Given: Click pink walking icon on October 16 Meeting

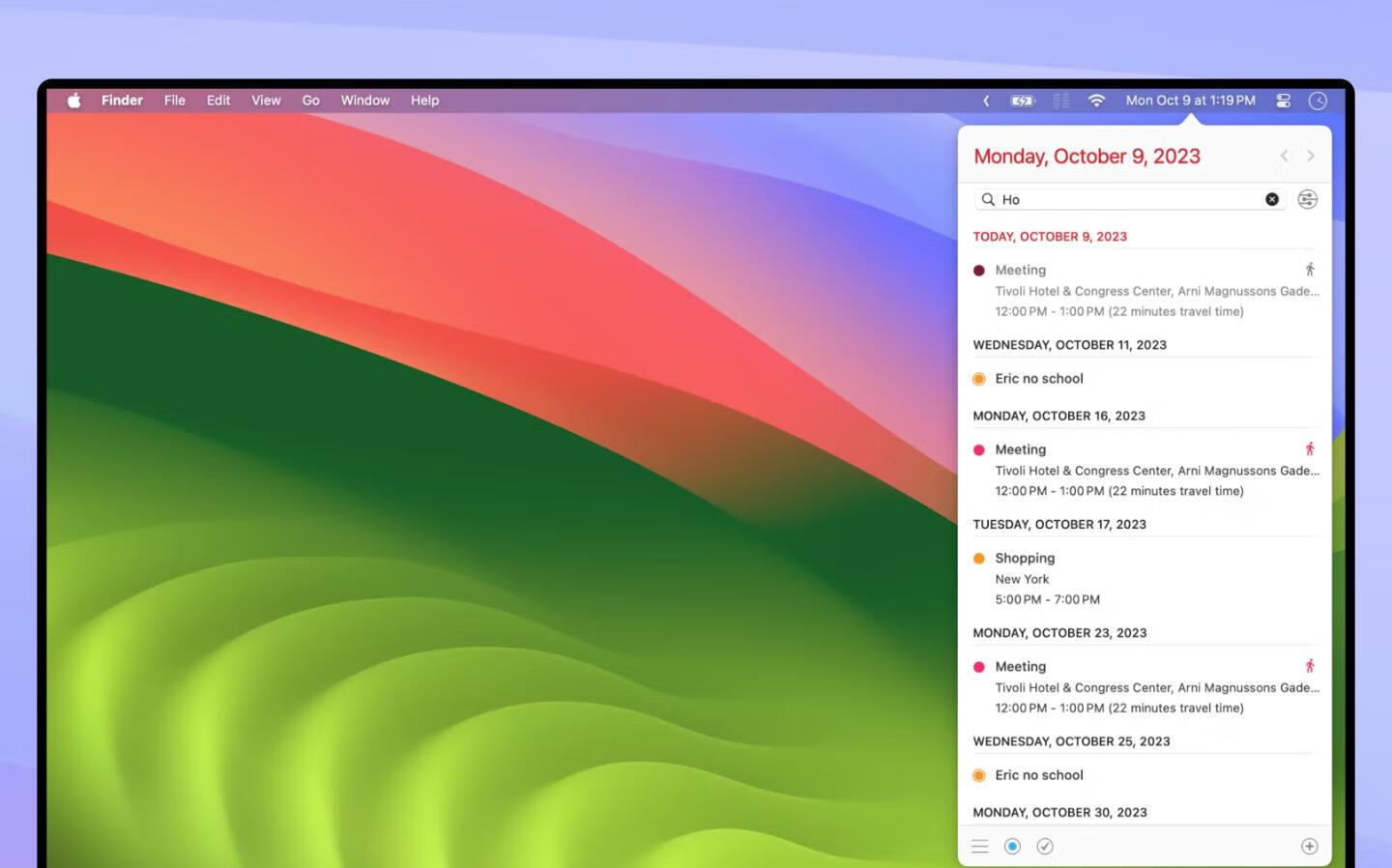Looking at the screenshot, I should pyautogui.click(x=1310, y=449).
